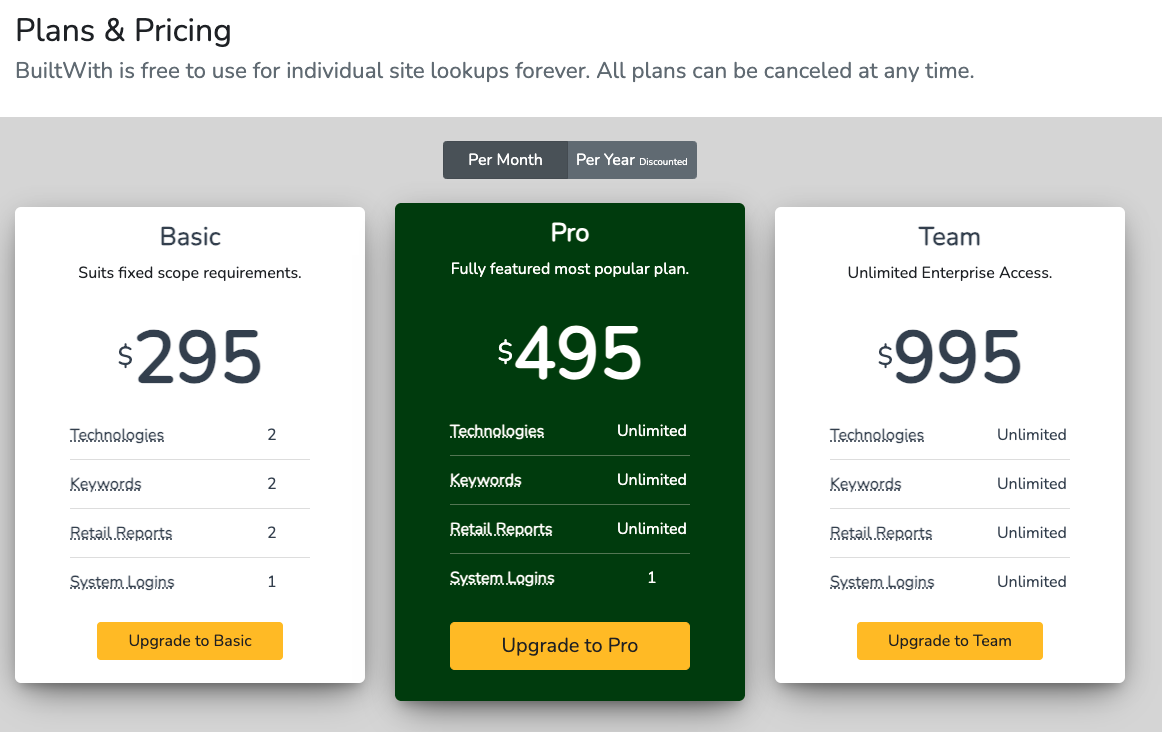1162x732 pixels.
Task: Click Technologies in the Pro plan card
Action: [497, 431]
